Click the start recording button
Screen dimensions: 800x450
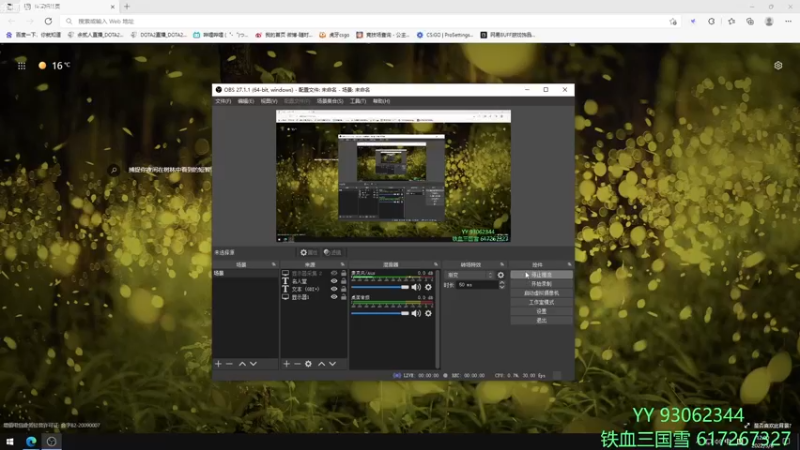pos(541,284)
